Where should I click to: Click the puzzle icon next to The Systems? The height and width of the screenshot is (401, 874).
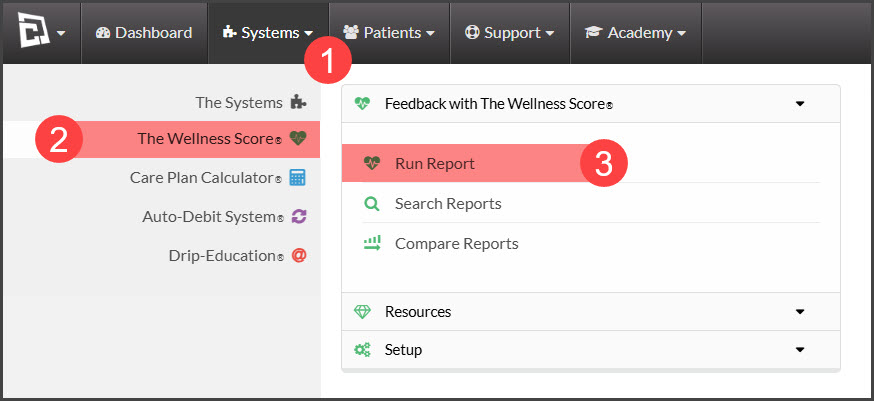(x=299, y=103)
